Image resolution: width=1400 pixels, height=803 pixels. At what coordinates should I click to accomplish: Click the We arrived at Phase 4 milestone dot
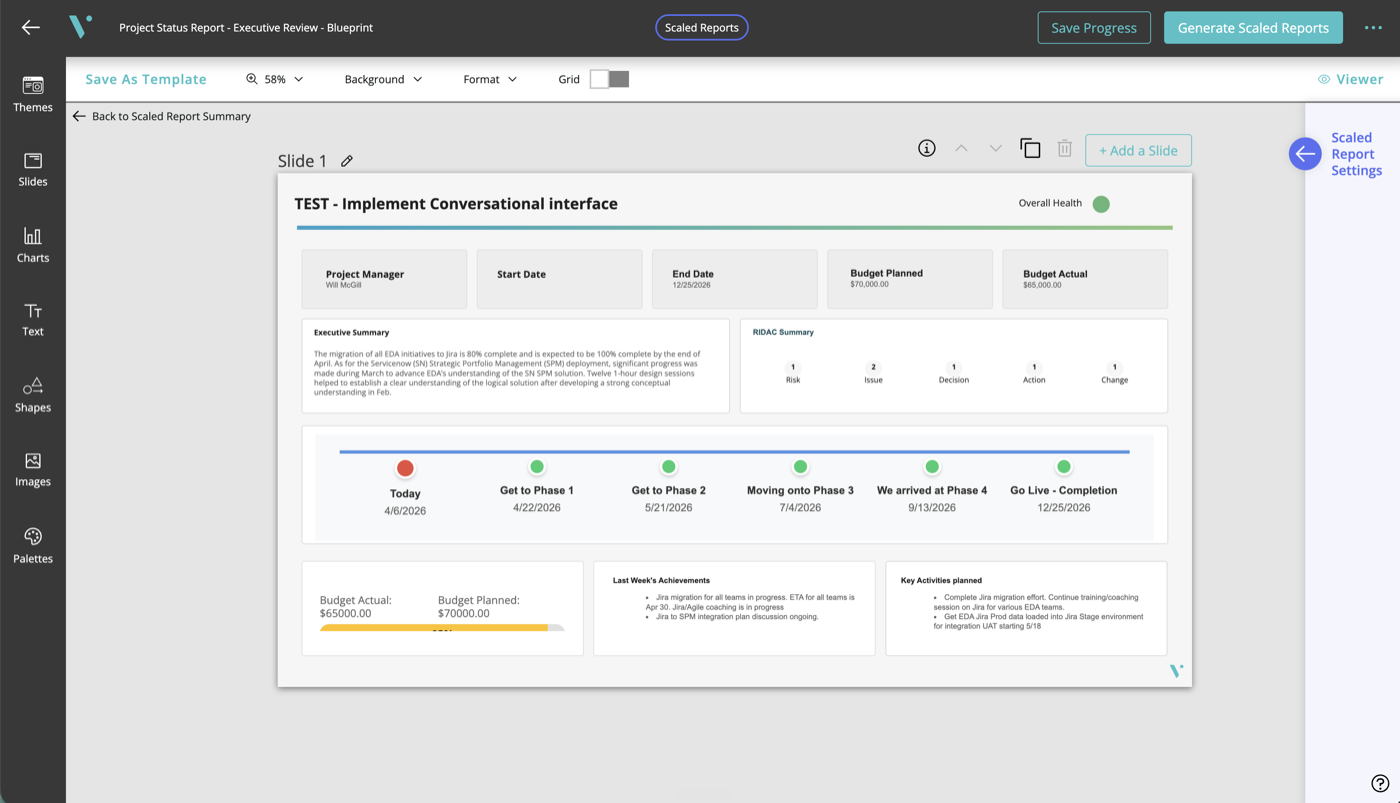point(932,467)
